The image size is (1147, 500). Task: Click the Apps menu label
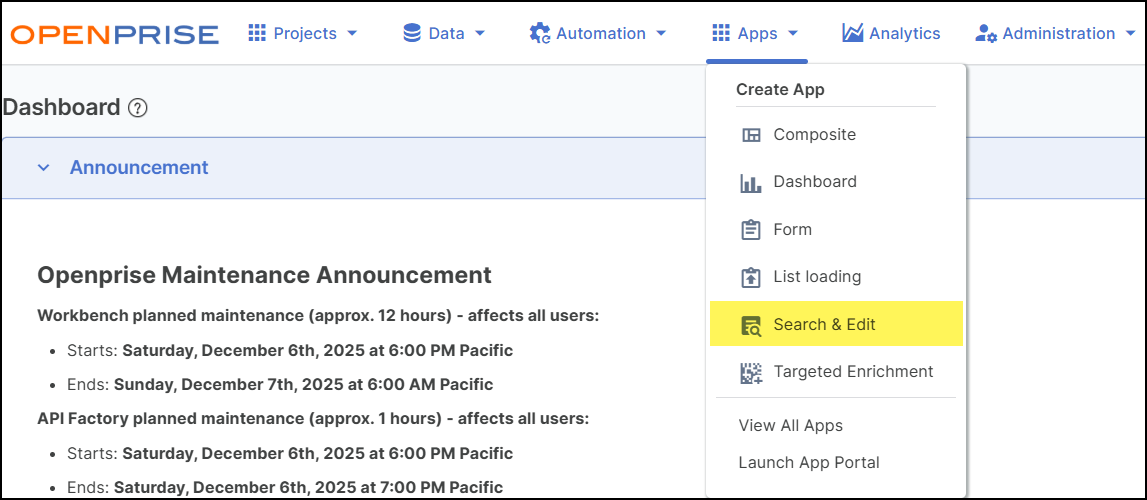point(758,34)
